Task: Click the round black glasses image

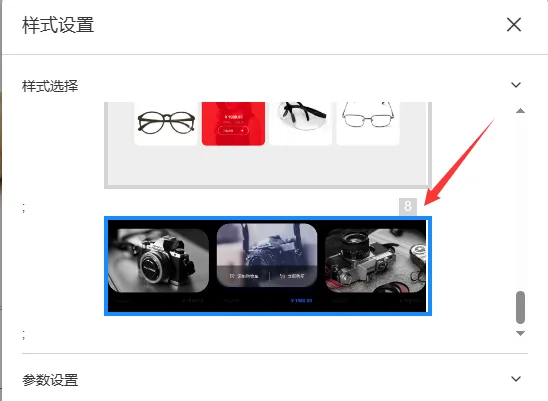Action: 166,123
